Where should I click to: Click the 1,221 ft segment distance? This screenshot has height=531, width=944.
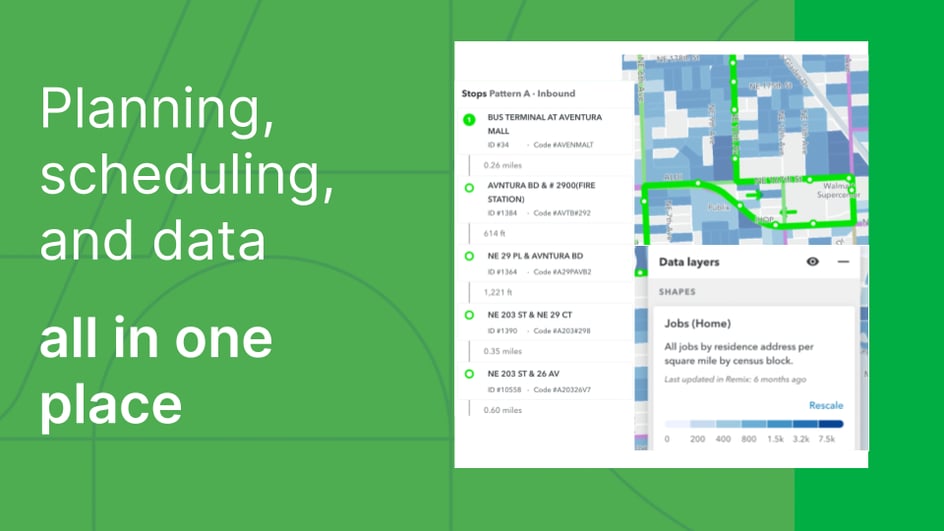pyautogui.click(x=497, y=292)
